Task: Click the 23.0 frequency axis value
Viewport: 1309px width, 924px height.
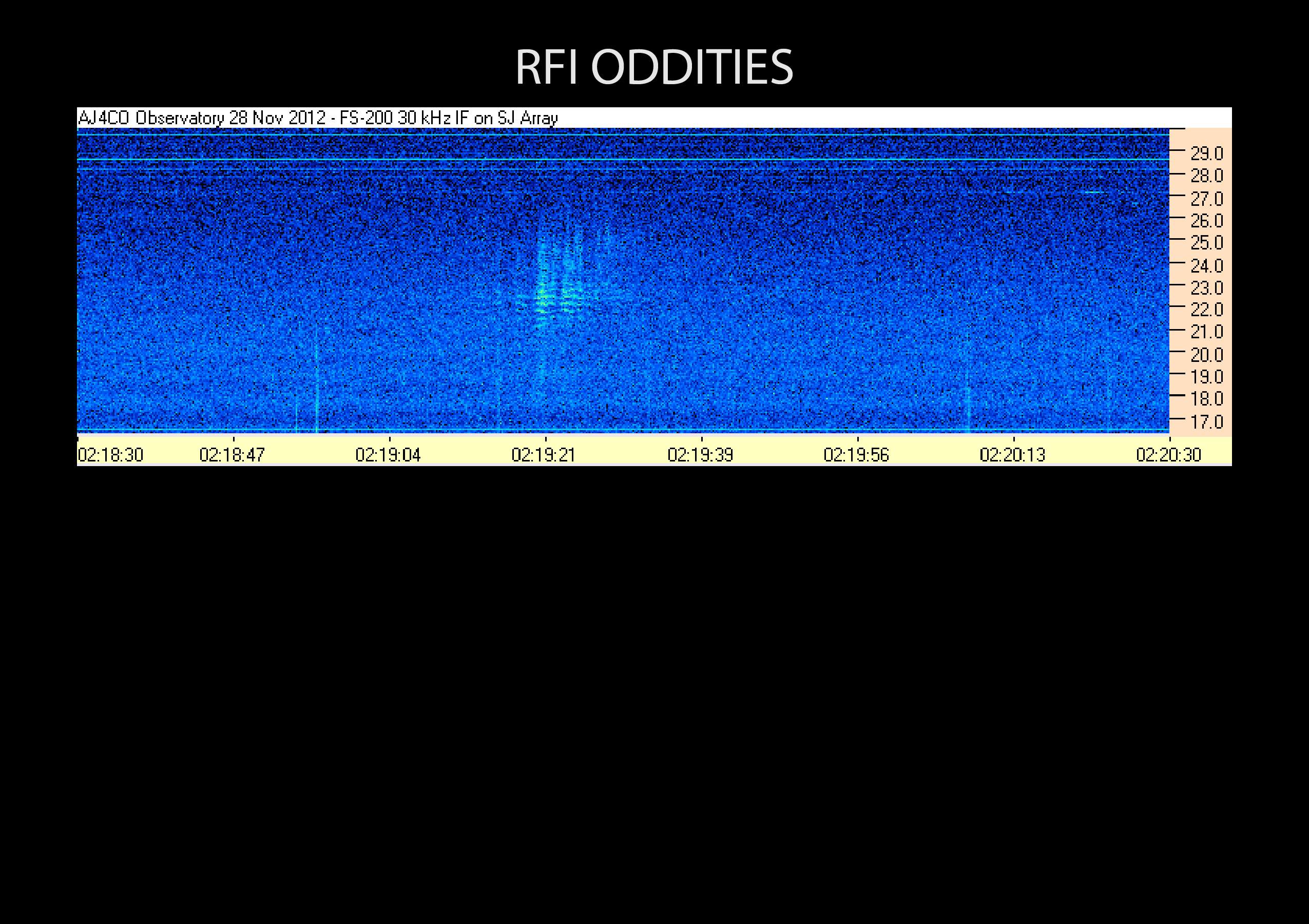Action: click(x=1206, y=288)
